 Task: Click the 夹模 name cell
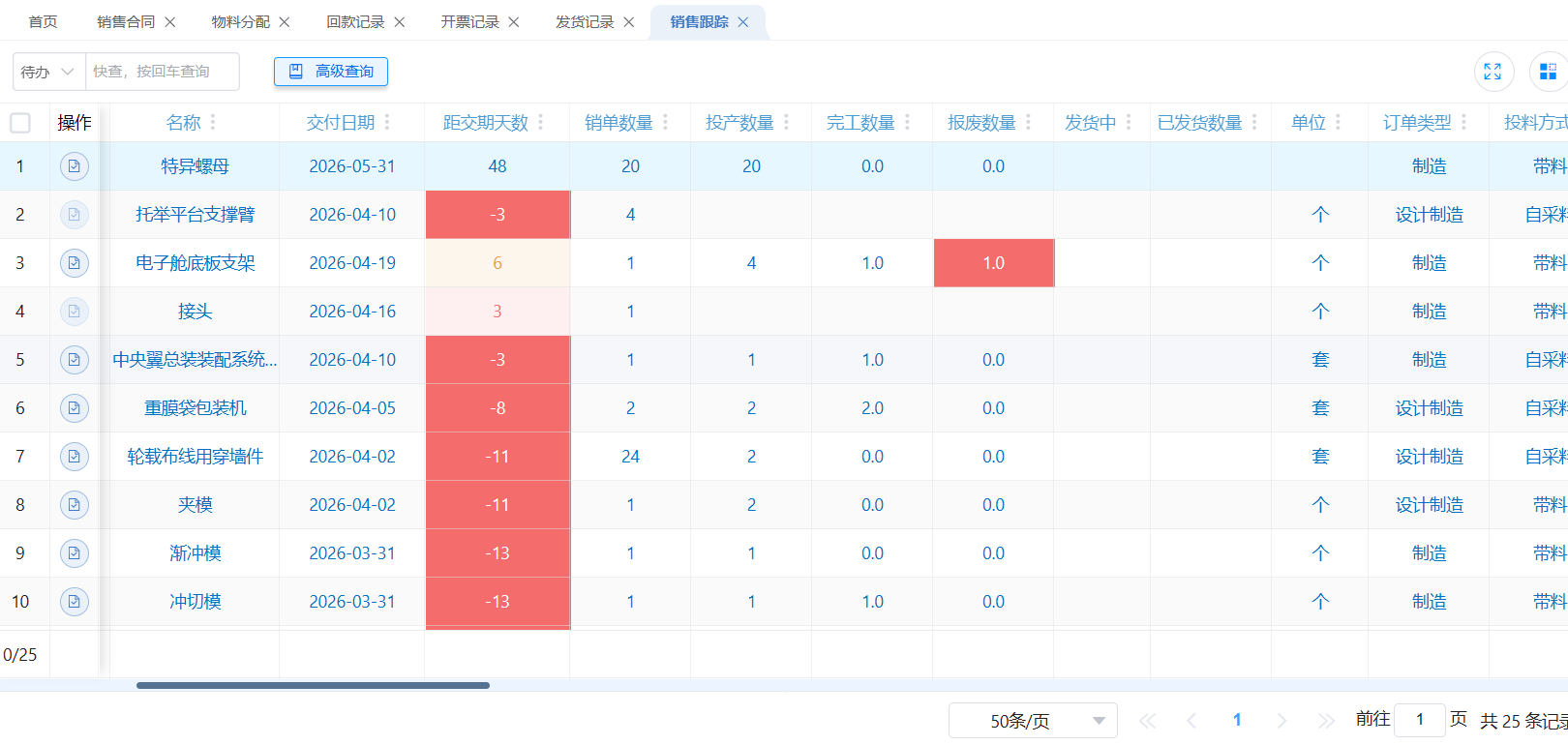point(195,505)
